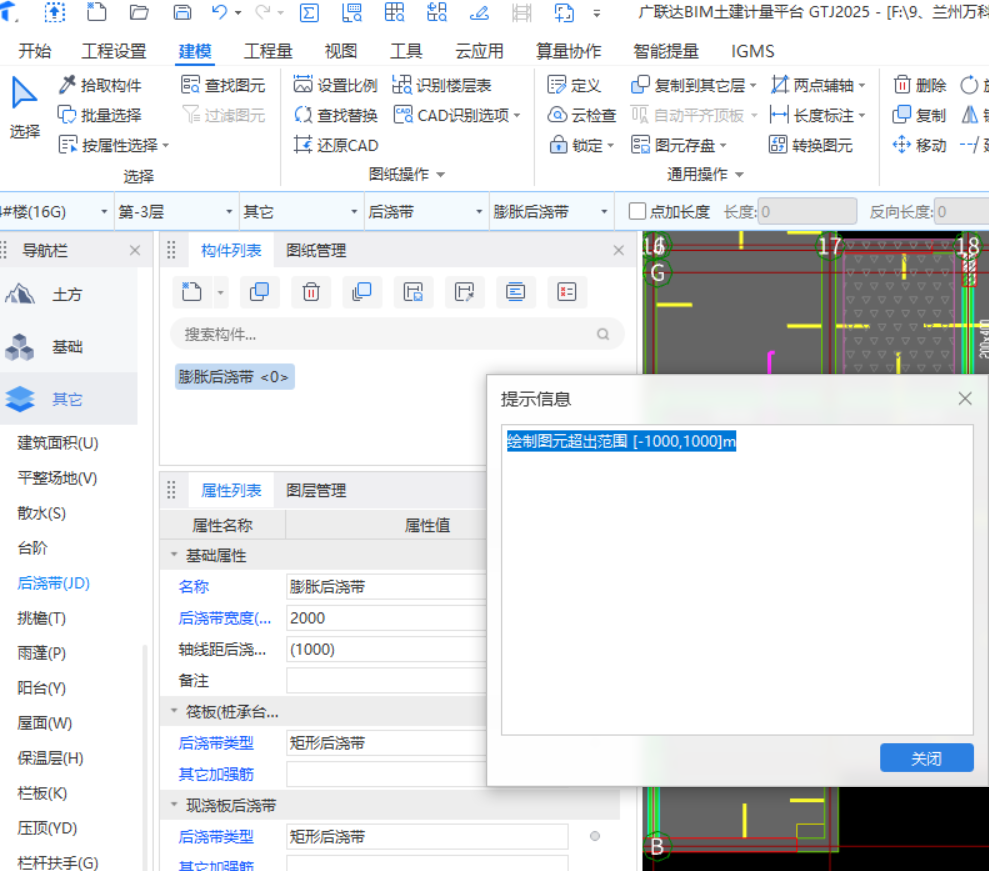Click the new file icon in quick access bar
Image resolution: width=989 pixels, height=871 pixels.
click(97, 12)
